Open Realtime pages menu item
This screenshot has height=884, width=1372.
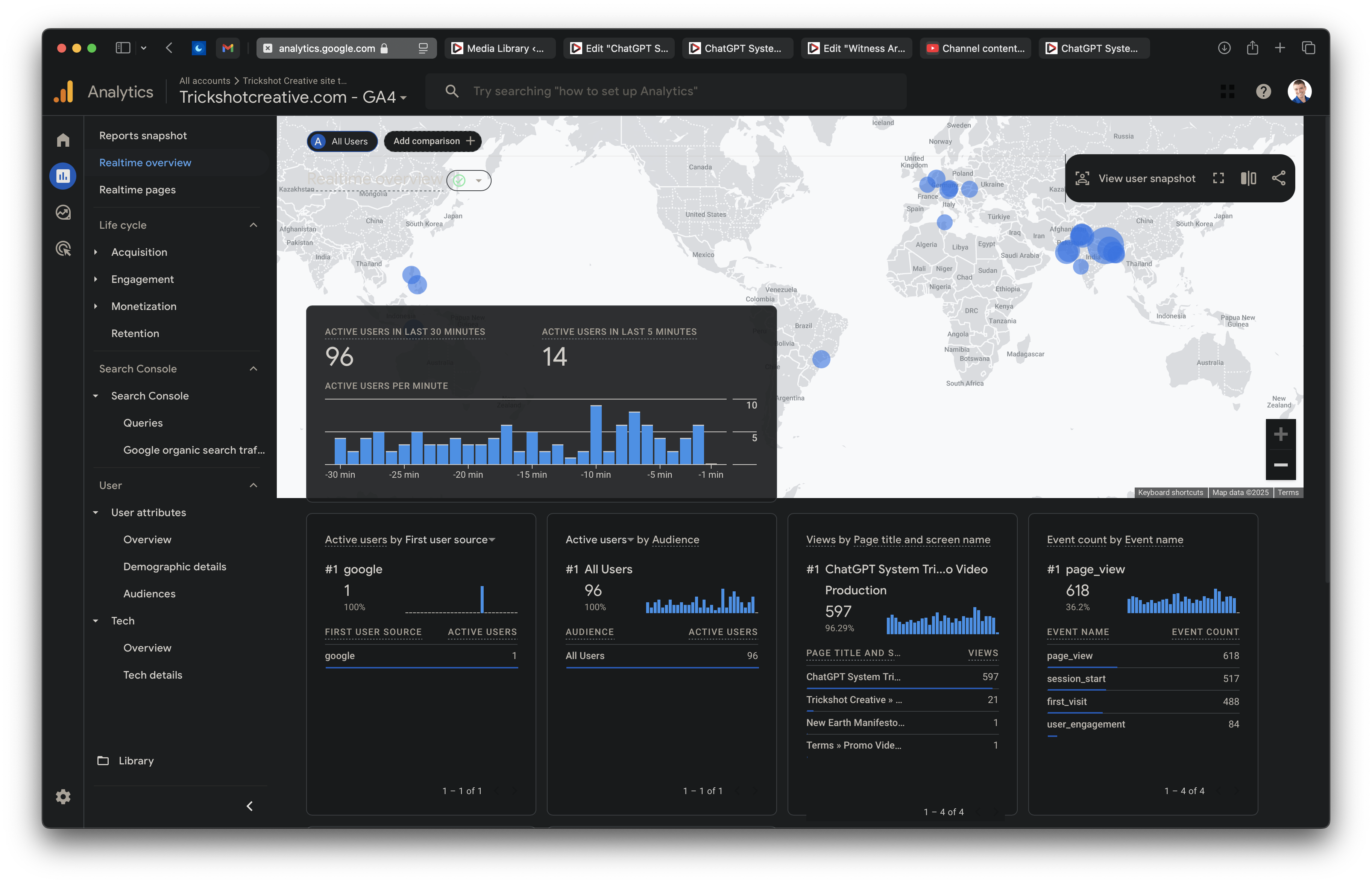click(138, 190)
